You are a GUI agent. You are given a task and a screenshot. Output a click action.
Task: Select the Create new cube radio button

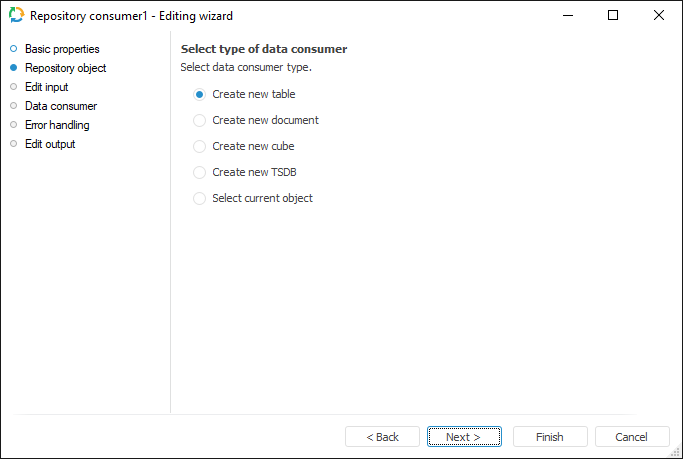click(x=200, y=146)
